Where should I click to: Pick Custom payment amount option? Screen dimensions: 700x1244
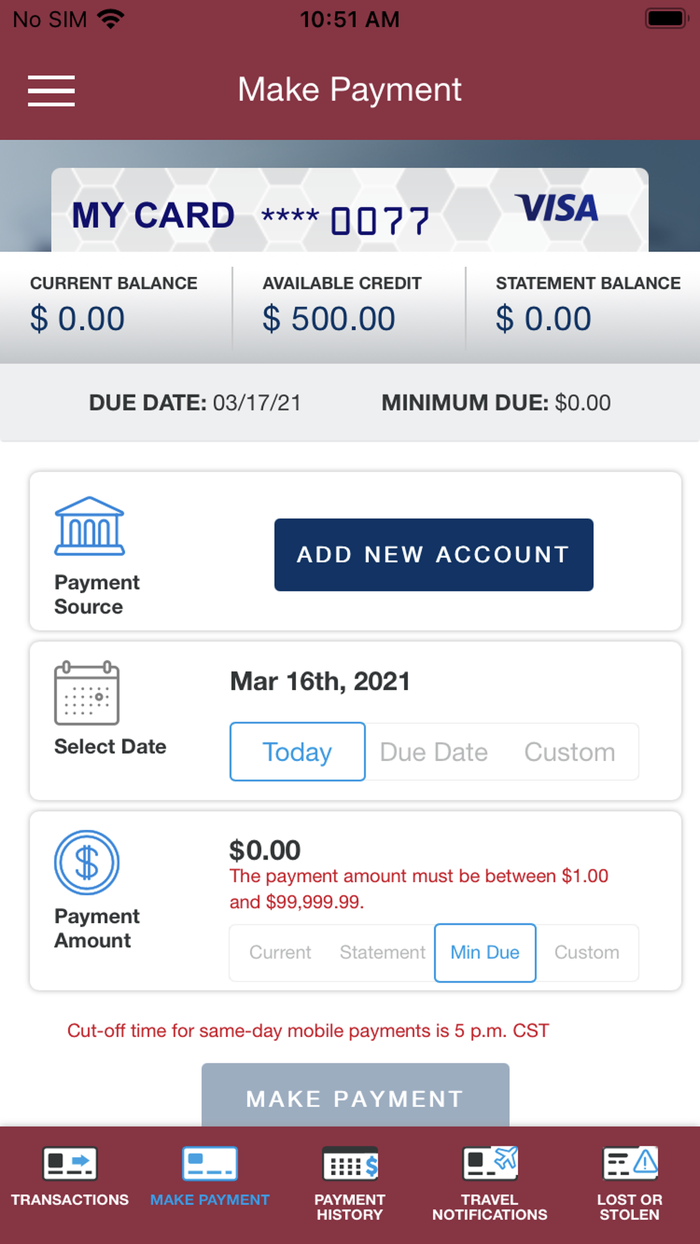pyautogui.click(x=587, y=953)
